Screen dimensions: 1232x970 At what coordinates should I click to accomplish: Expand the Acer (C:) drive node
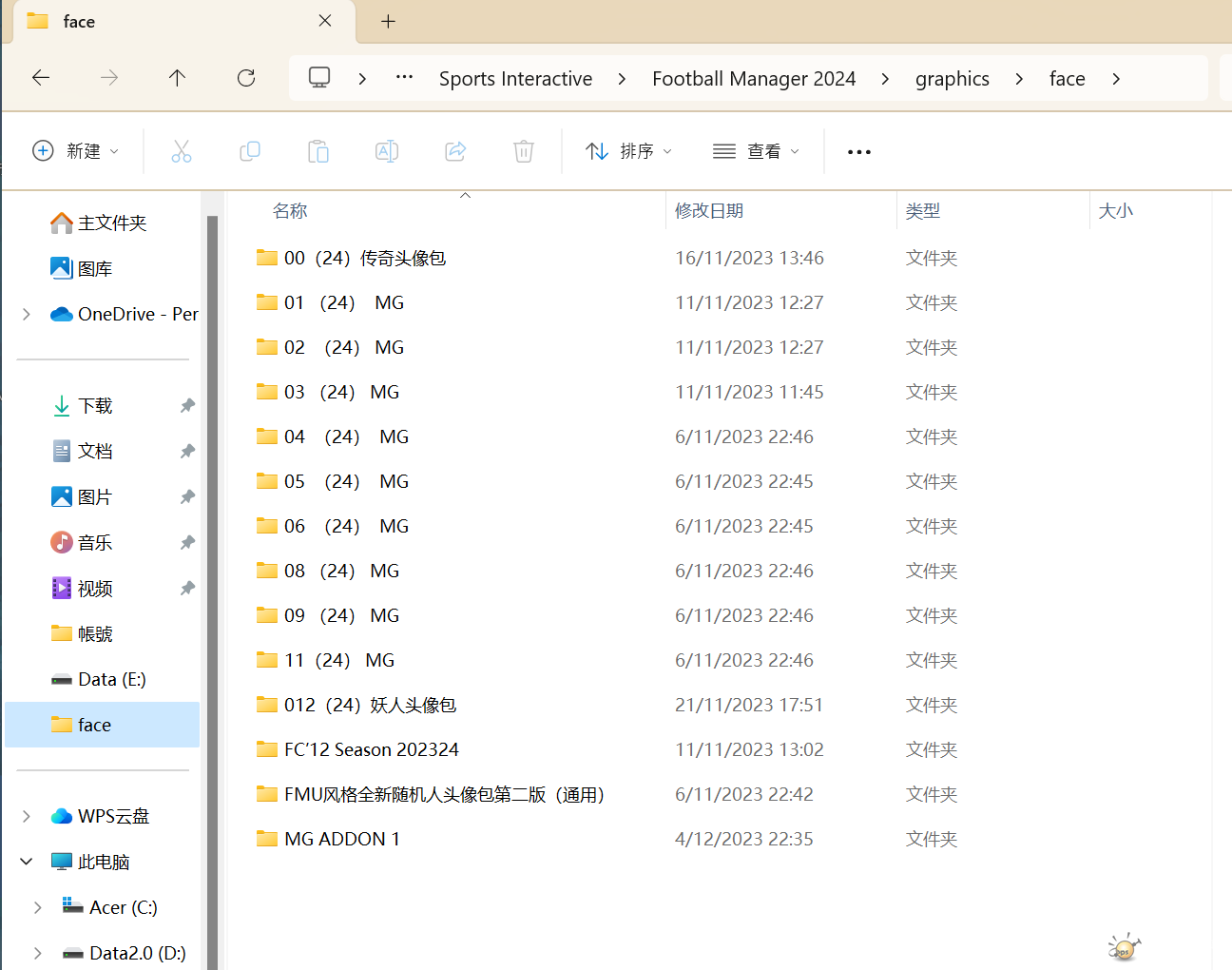coord(38,907)
